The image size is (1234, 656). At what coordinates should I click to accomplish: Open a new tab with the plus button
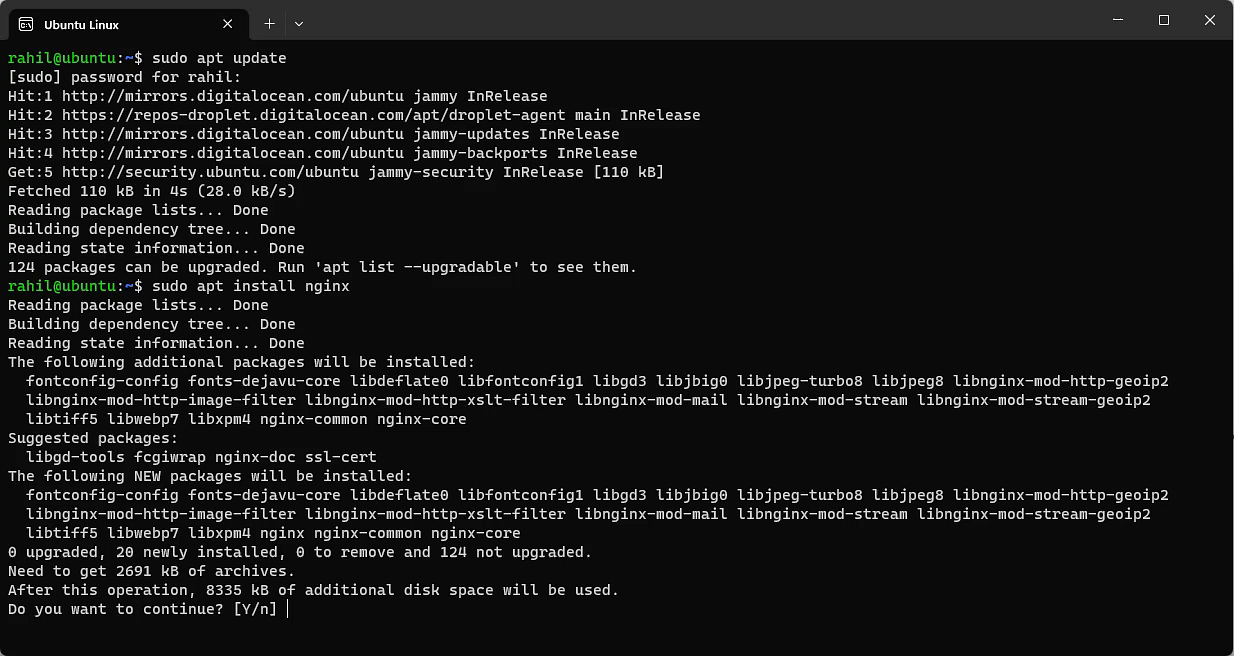coord(269,23)
